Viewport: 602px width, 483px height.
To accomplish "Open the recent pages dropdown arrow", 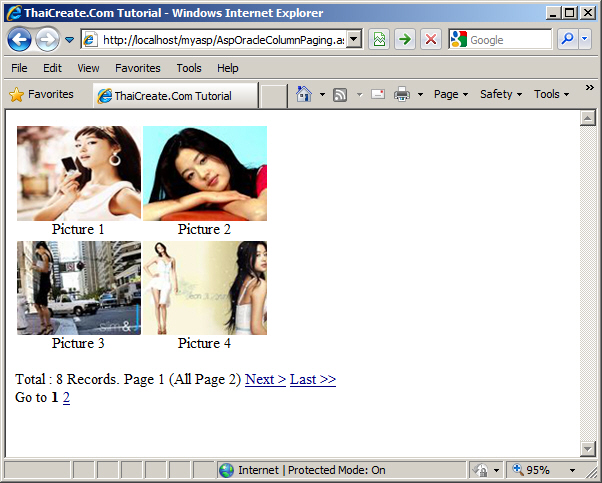I will pos(69,40).
